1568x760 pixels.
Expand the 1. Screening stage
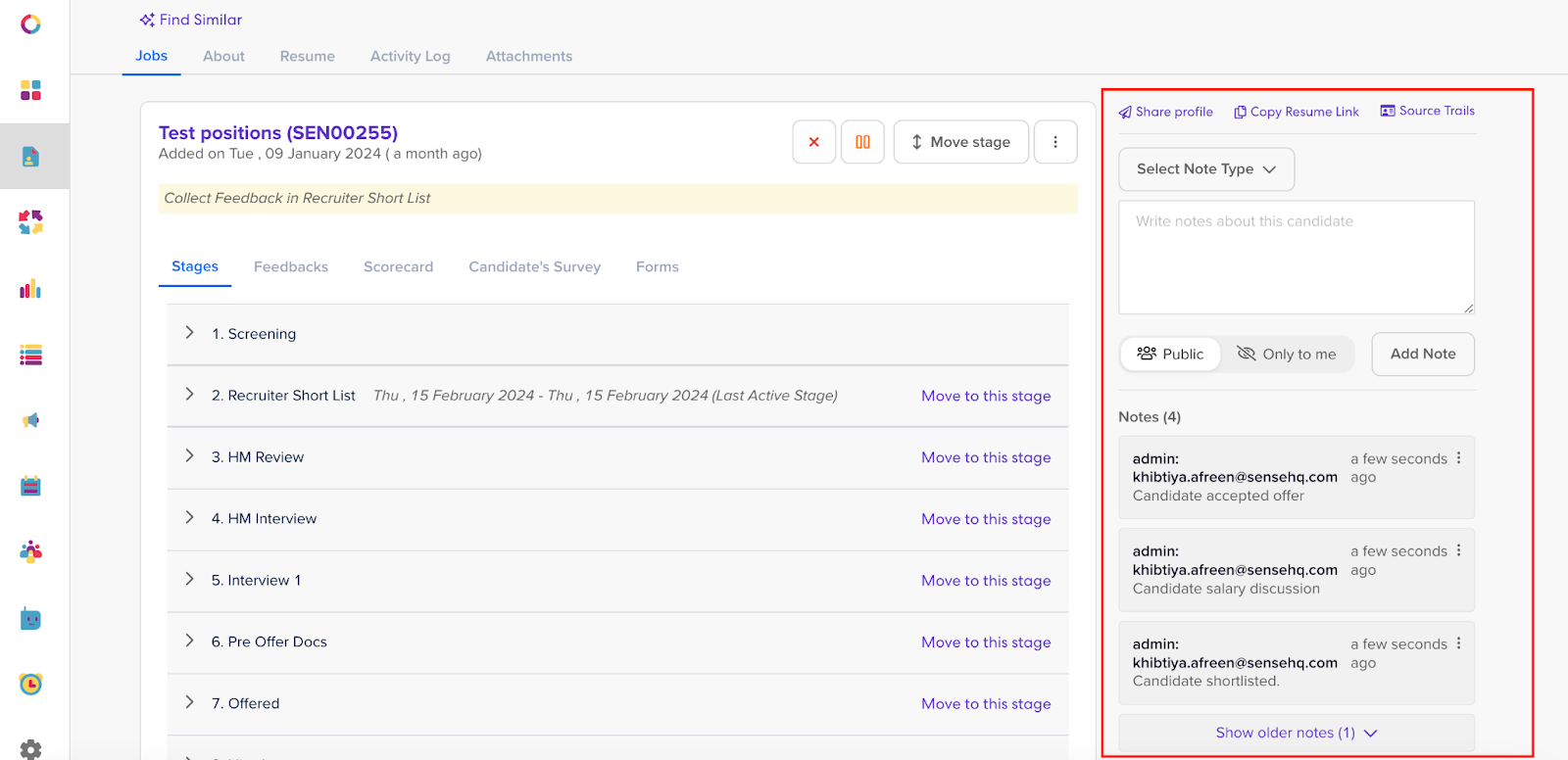[189, 333]
